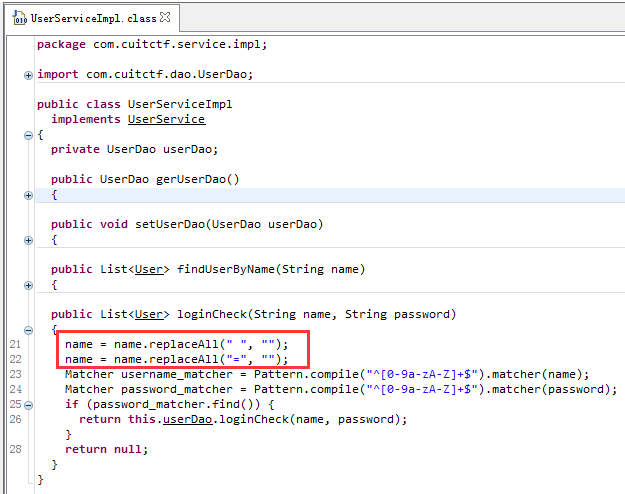Expand the collapsed import statements

[28, 75]
